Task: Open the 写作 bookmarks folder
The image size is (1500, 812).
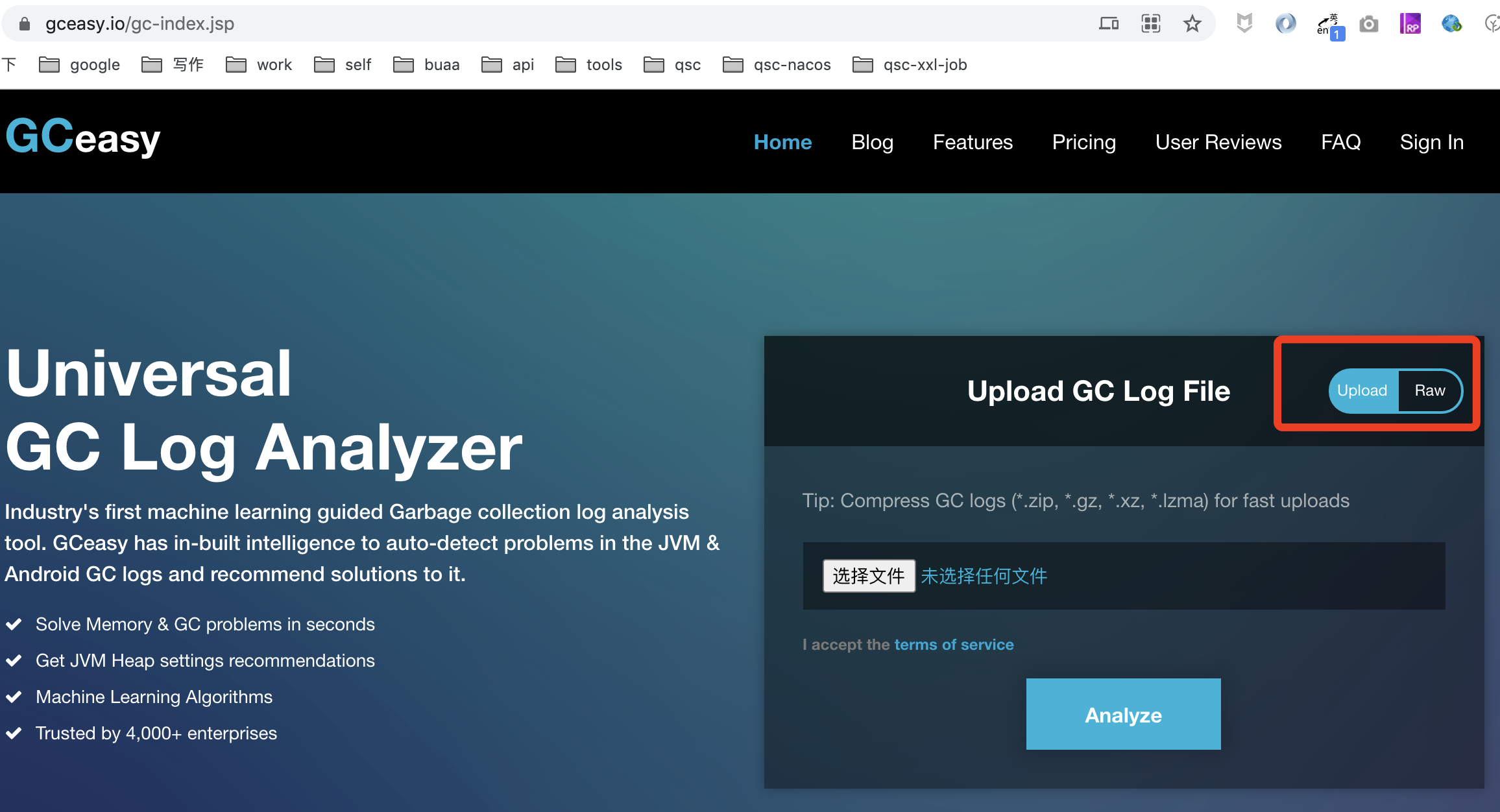Action: coord(173,65)
